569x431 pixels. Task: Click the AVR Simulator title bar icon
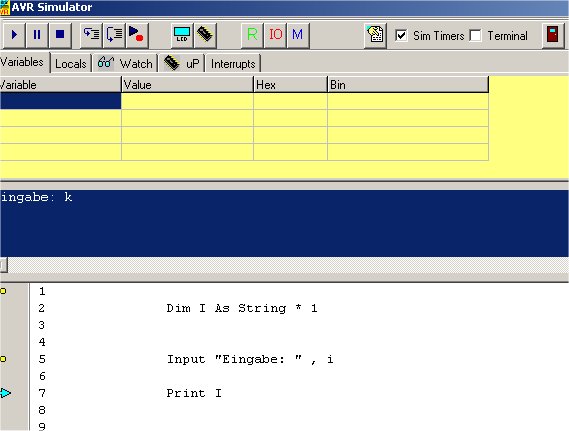tap(5, 7)
